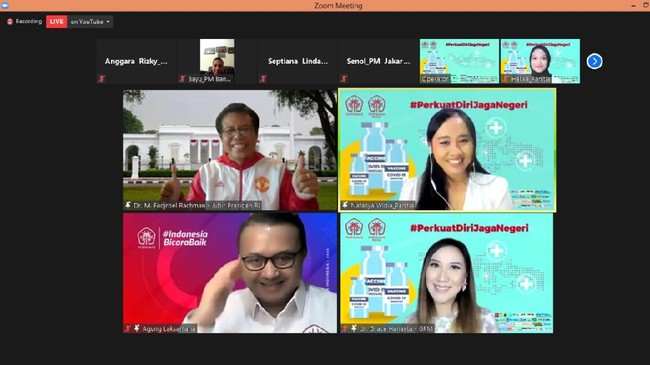This screenshot has height=365, width=650.
Task: Select Septiana Linda participant tile
Action: (298, 61)
